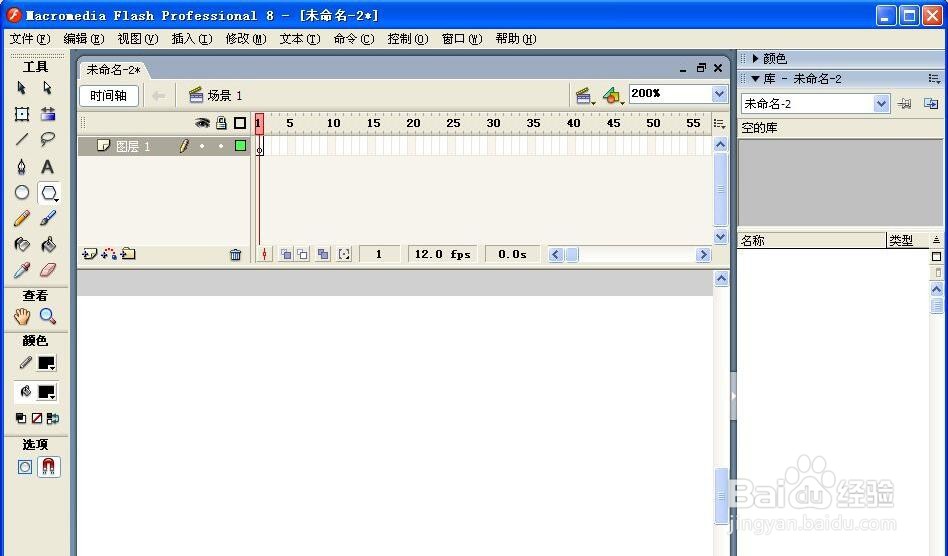Open the Edit Symbols dropdown
The width and height of the screenshot is (948, 556).
(x=613, y=95)
